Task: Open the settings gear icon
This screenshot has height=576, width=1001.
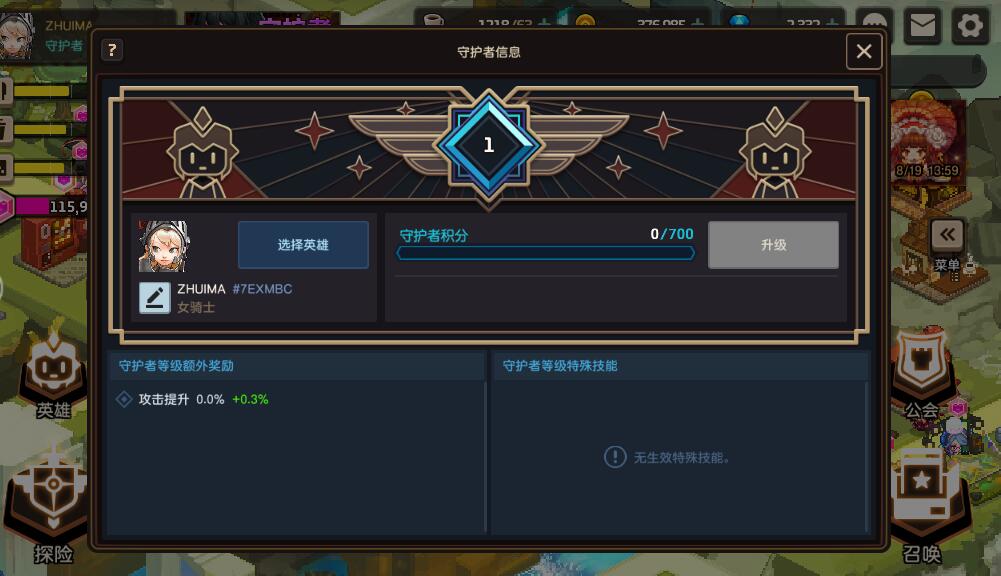Action: click(970, 26)
